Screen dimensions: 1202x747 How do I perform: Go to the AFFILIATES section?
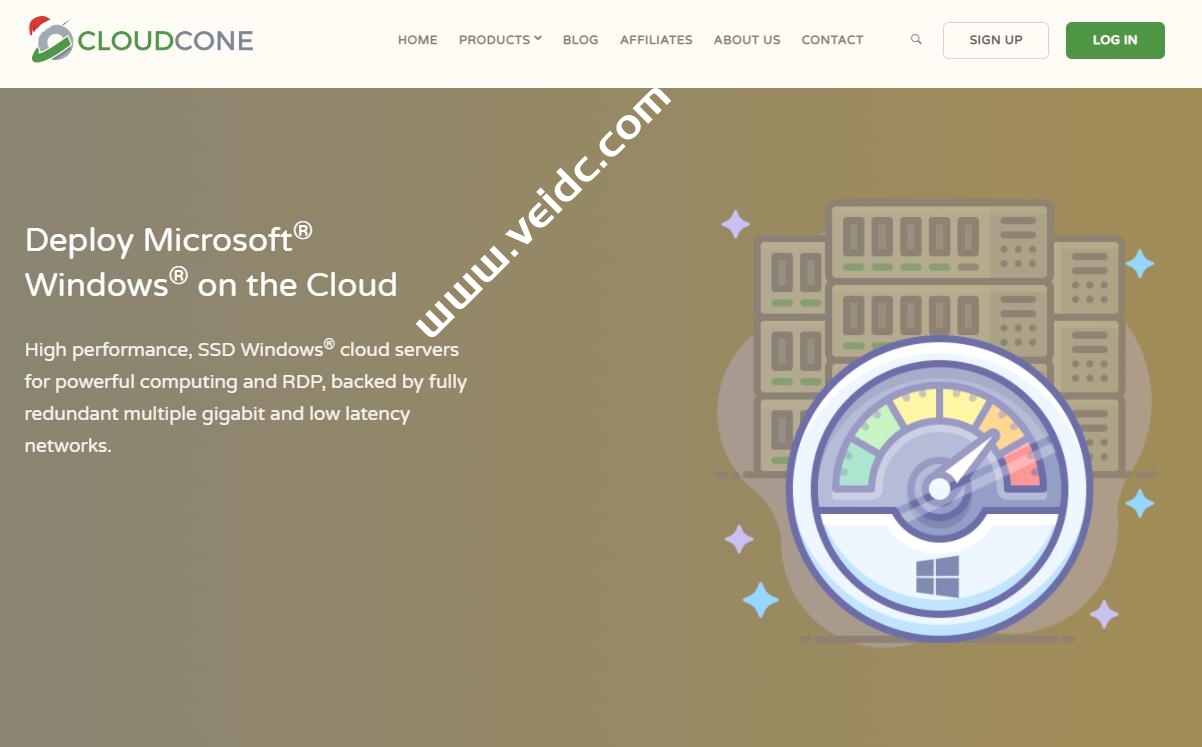[x=656, y=40]
